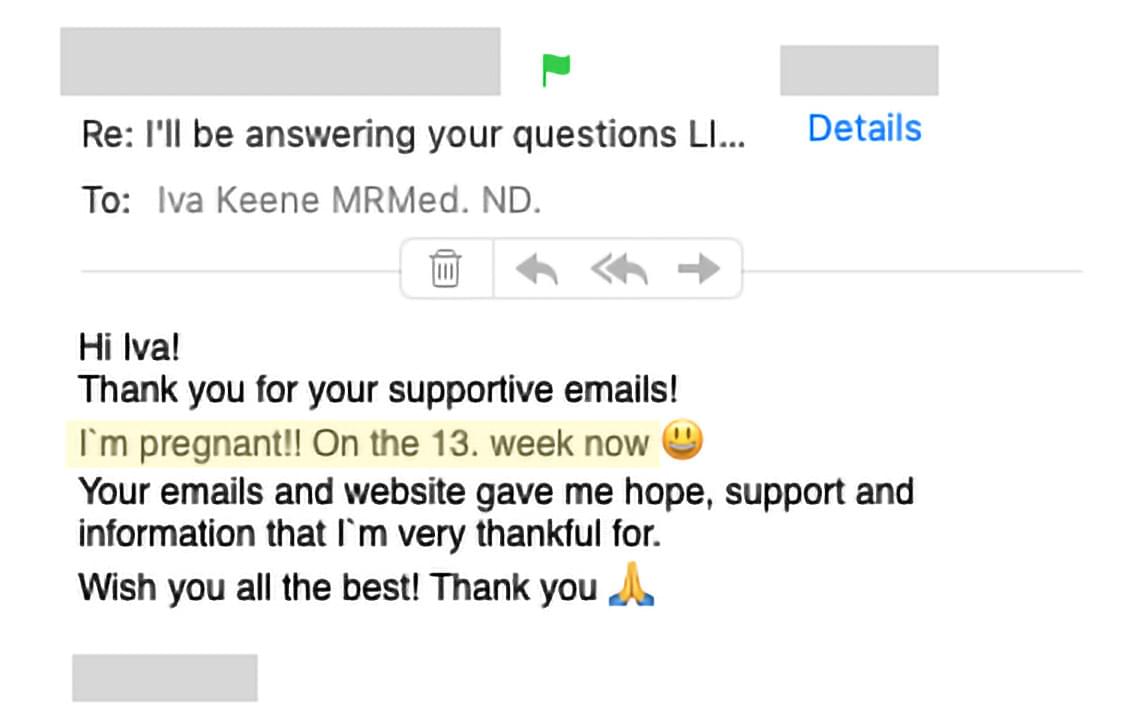Click the redacted date block near Details
Viewport: 1134px width, 723px height.
[x=859, y=70]
